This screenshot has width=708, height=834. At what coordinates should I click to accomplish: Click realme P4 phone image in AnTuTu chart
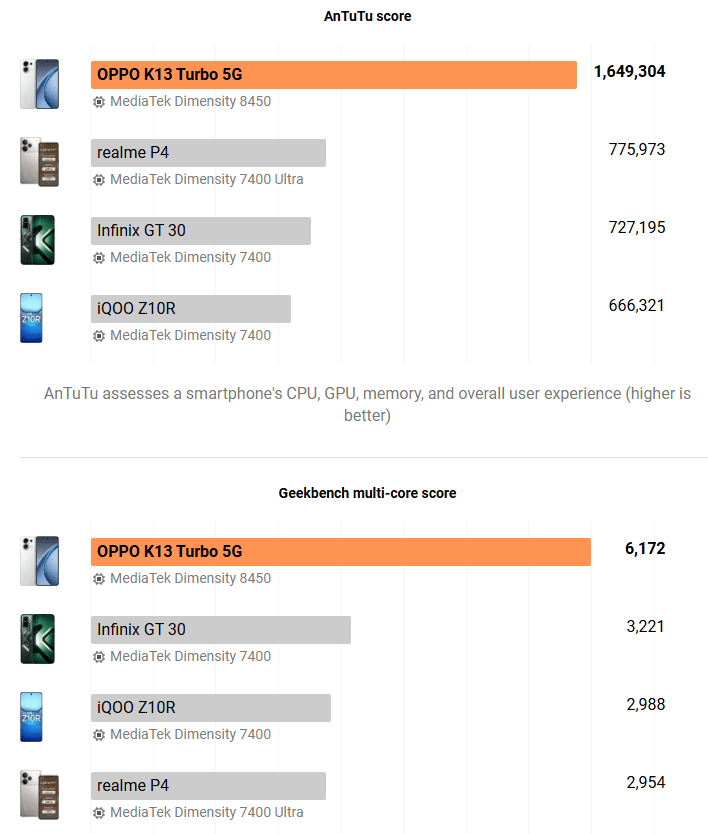[x=39, y=162]
